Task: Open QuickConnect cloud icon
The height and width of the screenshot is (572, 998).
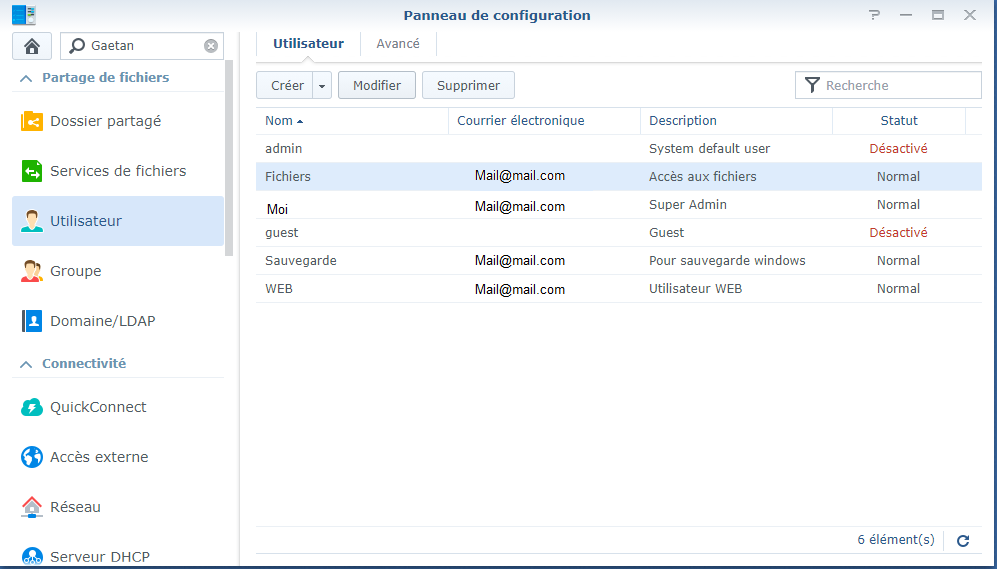Action: (32, 407)
